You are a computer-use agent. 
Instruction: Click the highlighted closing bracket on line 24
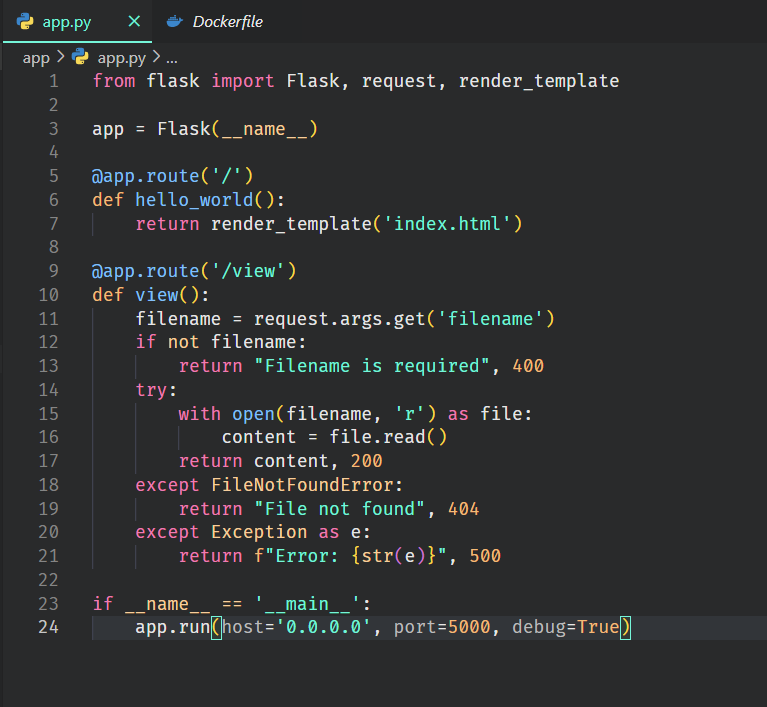[625, 627]
